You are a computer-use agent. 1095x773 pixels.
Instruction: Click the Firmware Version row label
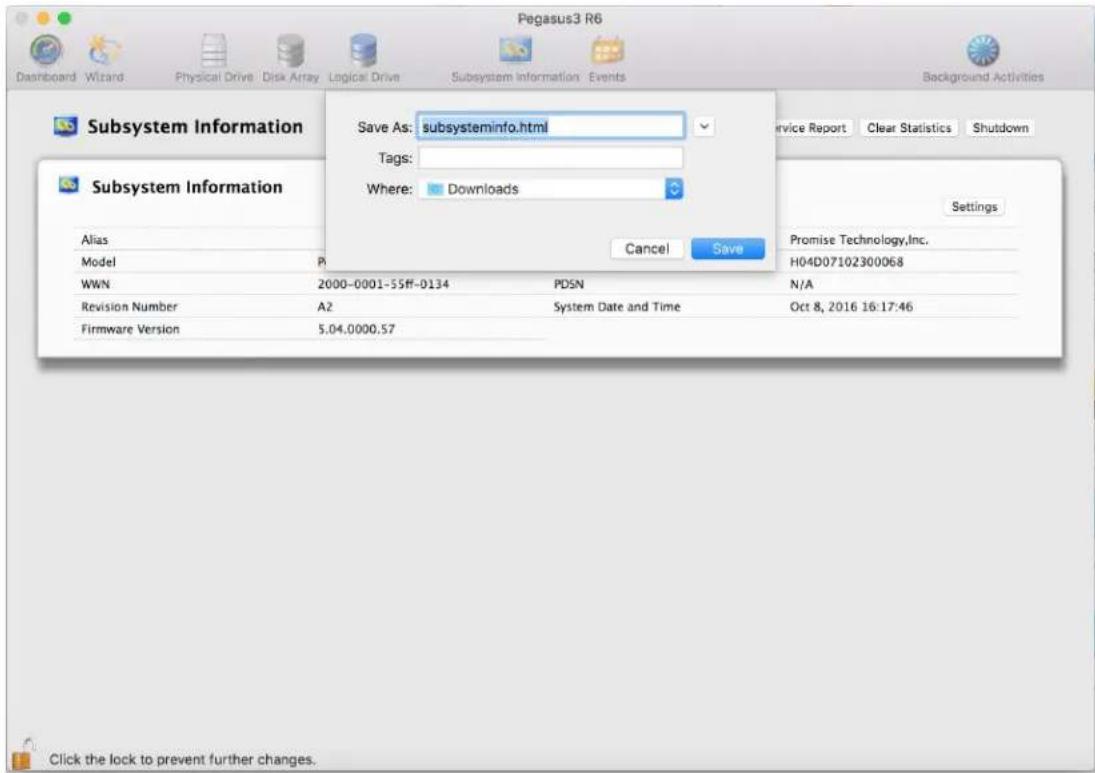[x=130, y=329]
